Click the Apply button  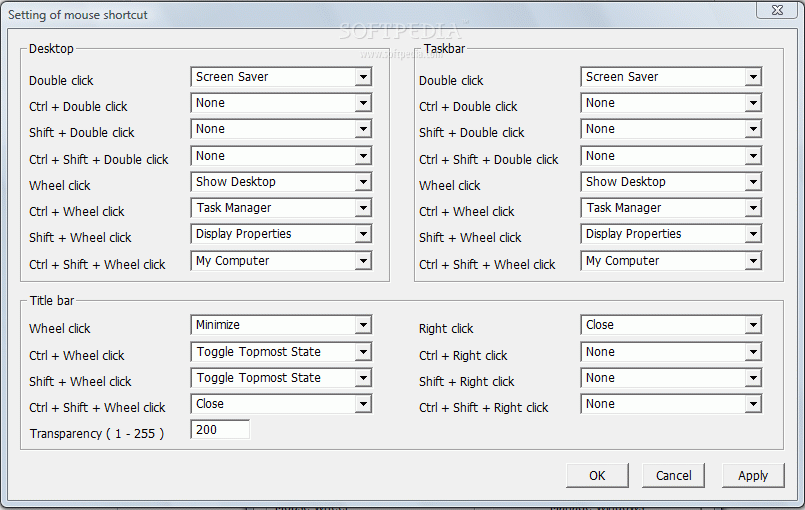coord(753,476)
